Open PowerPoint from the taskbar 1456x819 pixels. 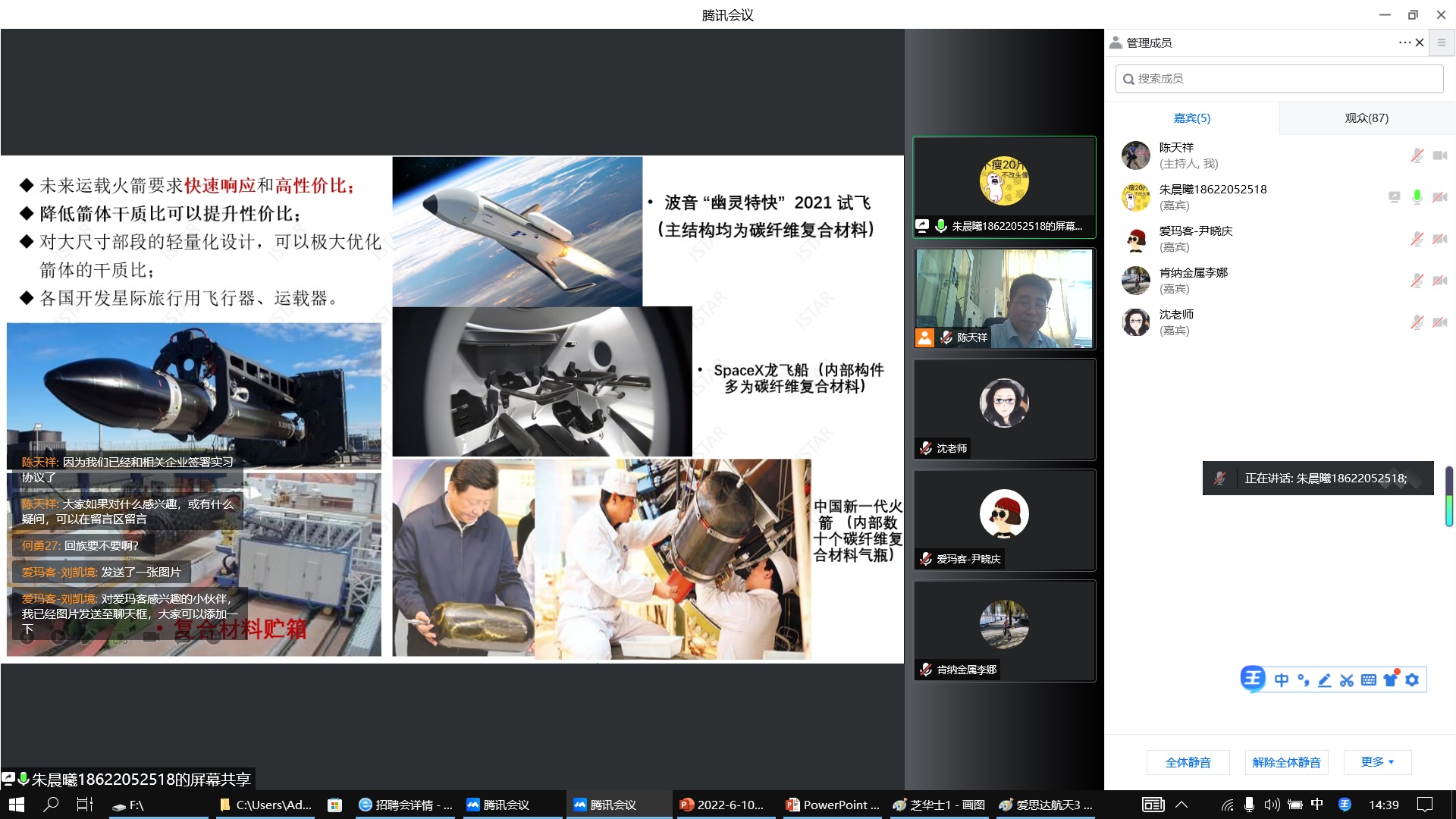point(833,805)
